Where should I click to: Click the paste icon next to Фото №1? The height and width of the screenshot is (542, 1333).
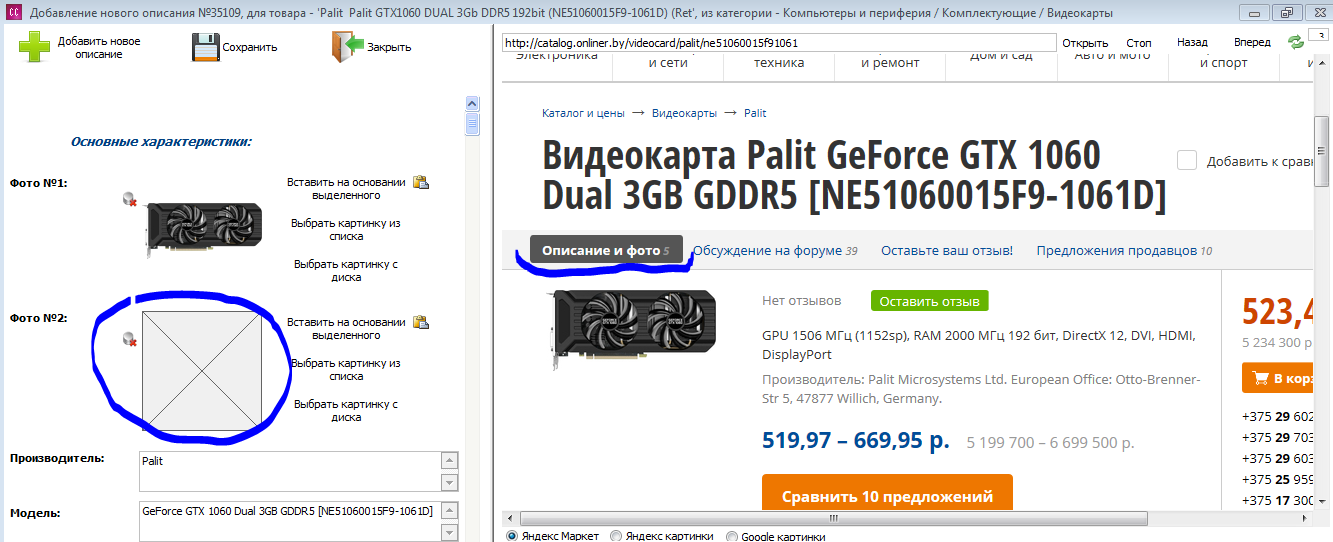click(421, 182)
